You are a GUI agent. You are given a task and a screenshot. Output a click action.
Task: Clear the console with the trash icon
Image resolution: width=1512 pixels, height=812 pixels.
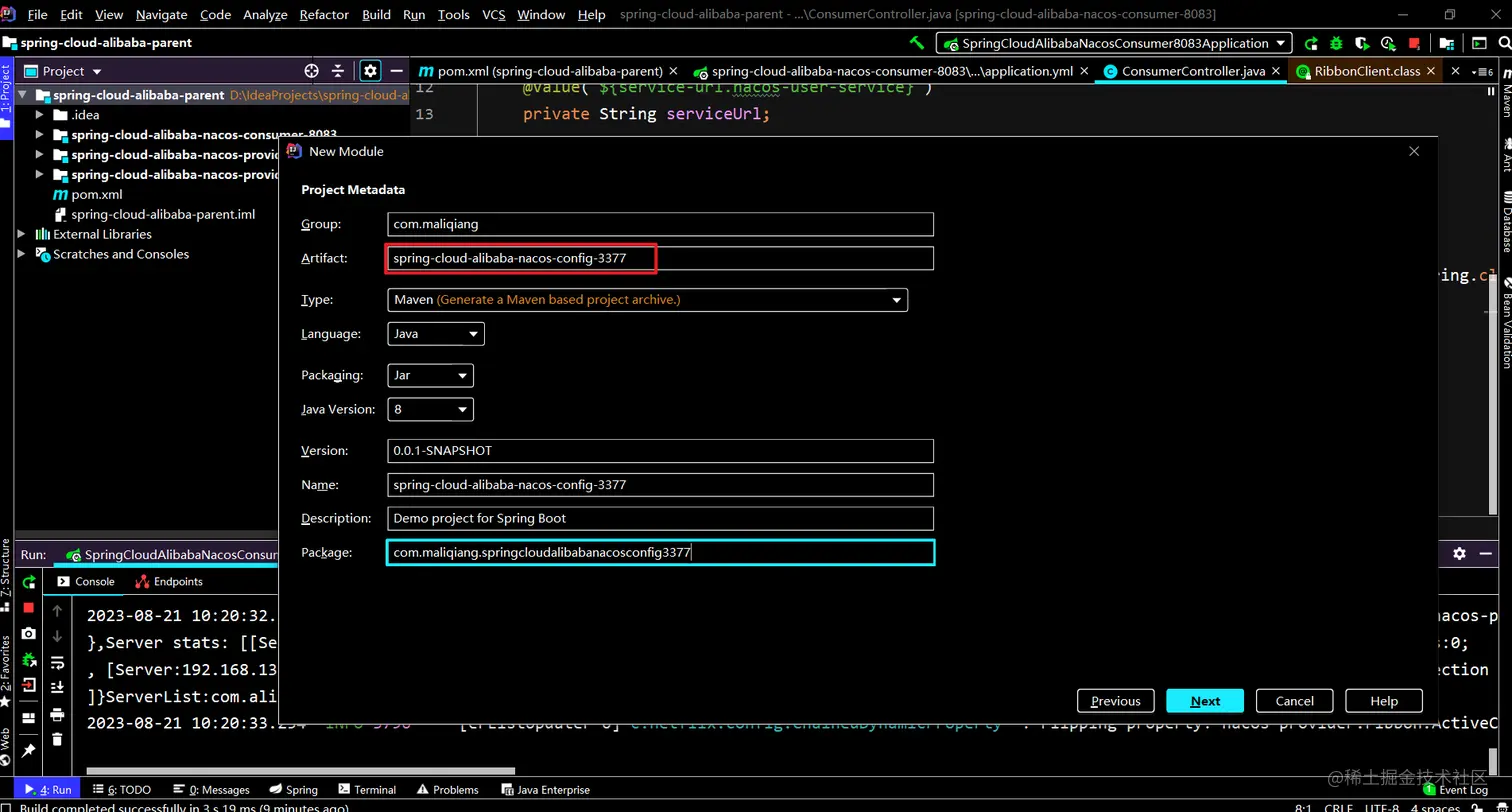(x=57, y=739)
